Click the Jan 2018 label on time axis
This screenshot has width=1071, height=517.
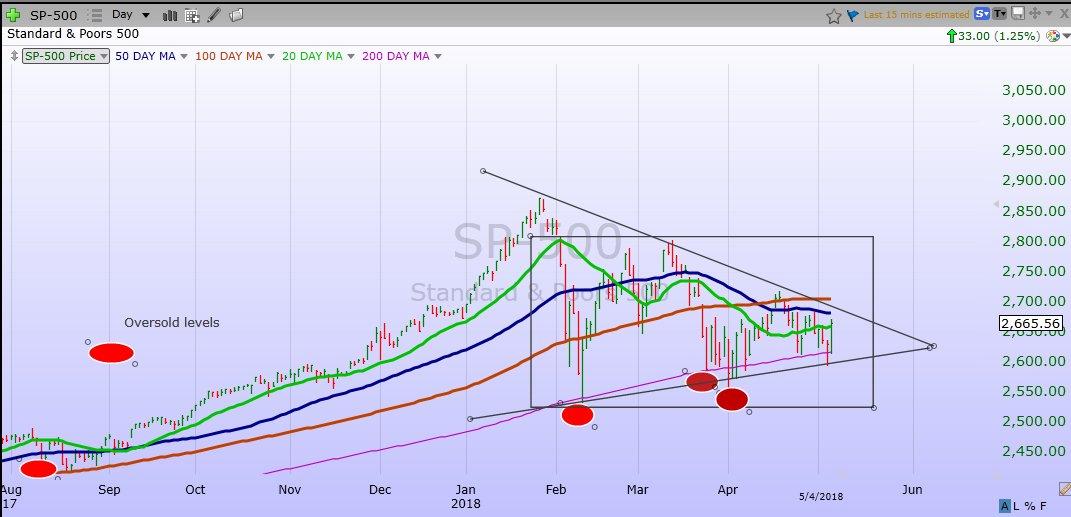[x=466, y=497]
